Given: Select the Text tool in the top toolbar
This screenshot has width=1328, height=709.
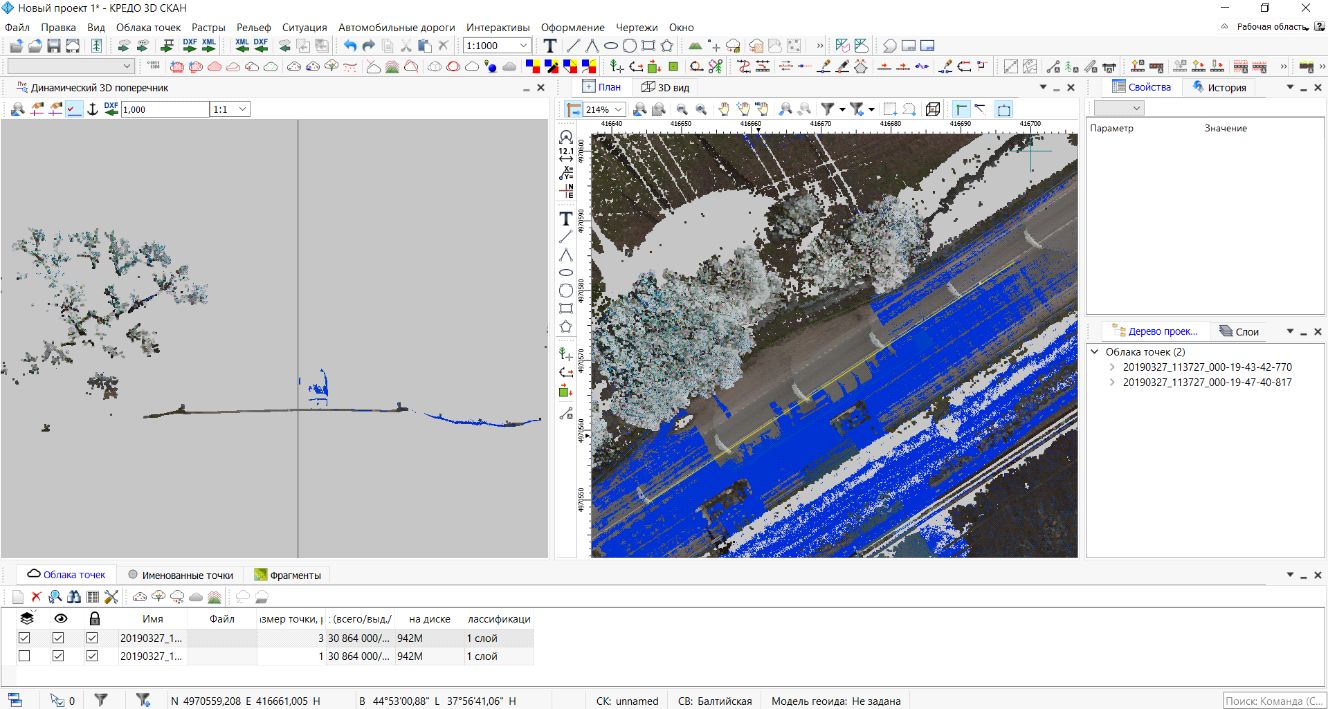Looking at the screenshot, I should point(550,46).
